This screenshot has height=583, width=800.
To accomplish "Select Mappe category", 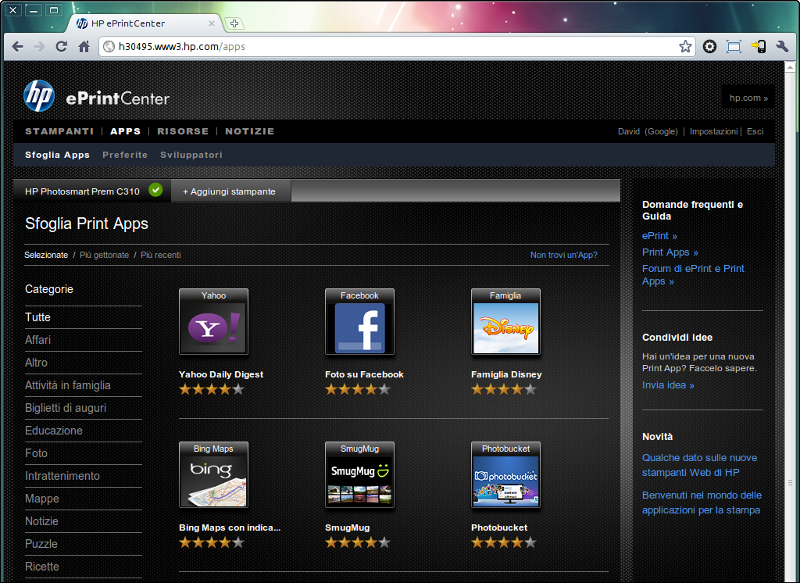I will coord(42,498).
